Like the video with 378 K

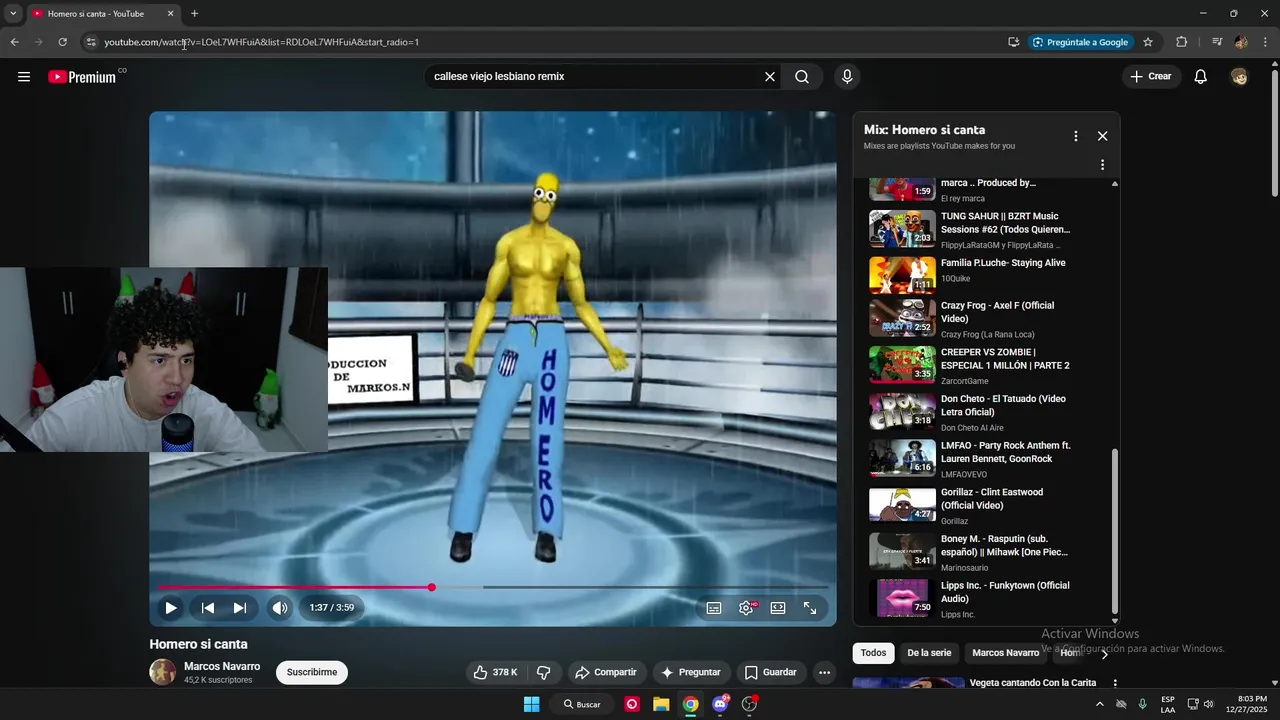coord(497,673)
